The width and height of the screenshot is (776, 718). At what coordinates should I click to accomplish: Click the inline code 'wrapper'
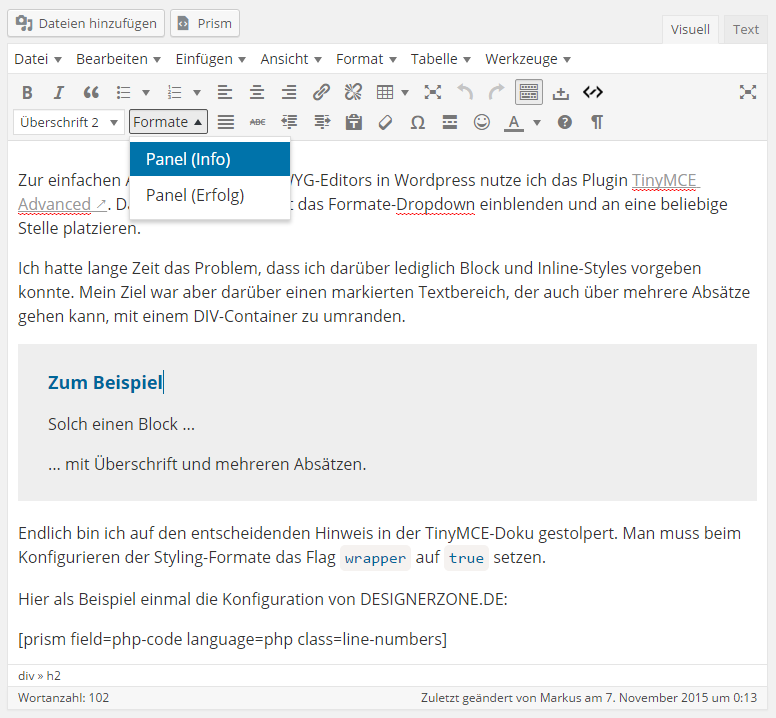pyautogui.click(x=375, y=558)
